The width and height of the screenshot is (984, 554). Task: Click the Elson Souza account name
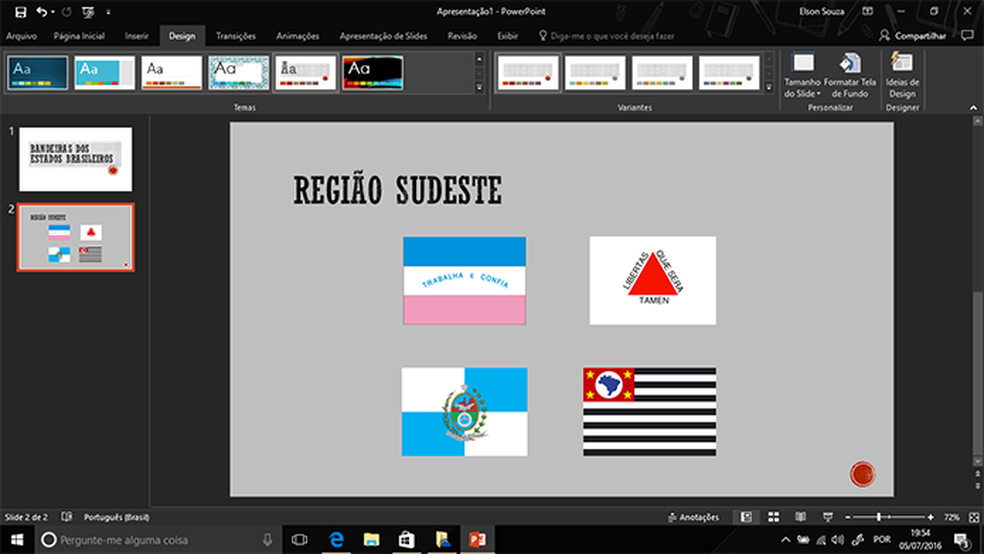pos(821,11)
